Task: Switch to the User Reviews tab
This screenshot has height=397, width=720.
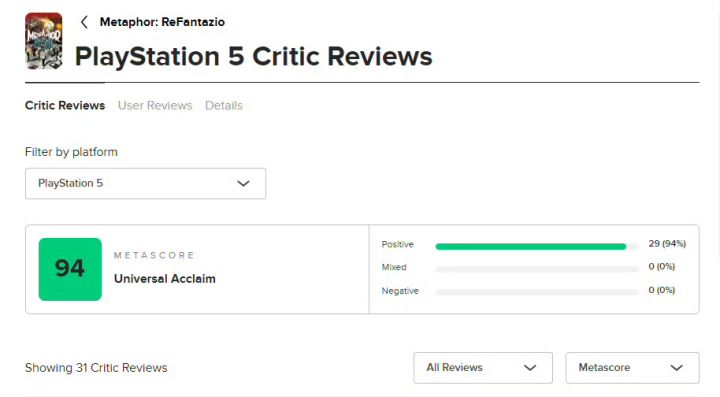Action: point(155,106)
